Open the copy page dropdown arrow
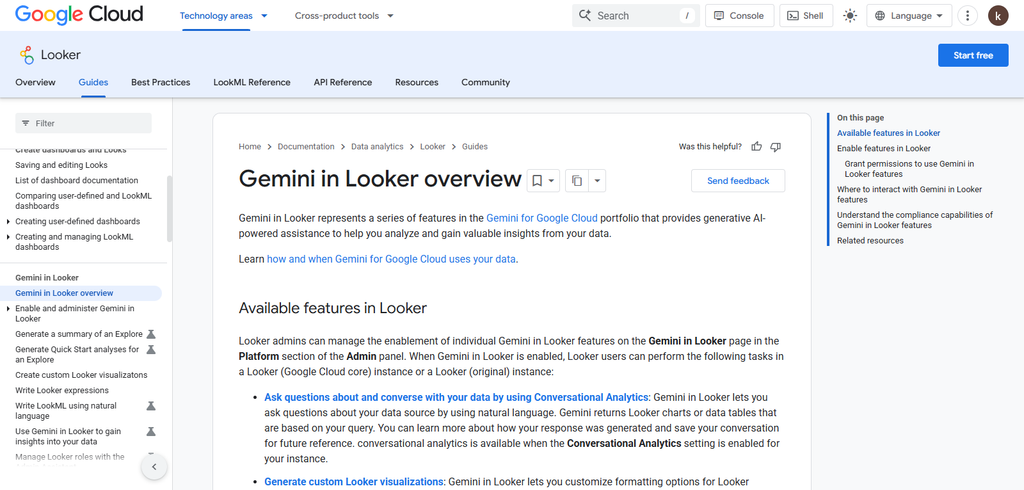The width and height of the screenshot is (1024, 490). 597,181
